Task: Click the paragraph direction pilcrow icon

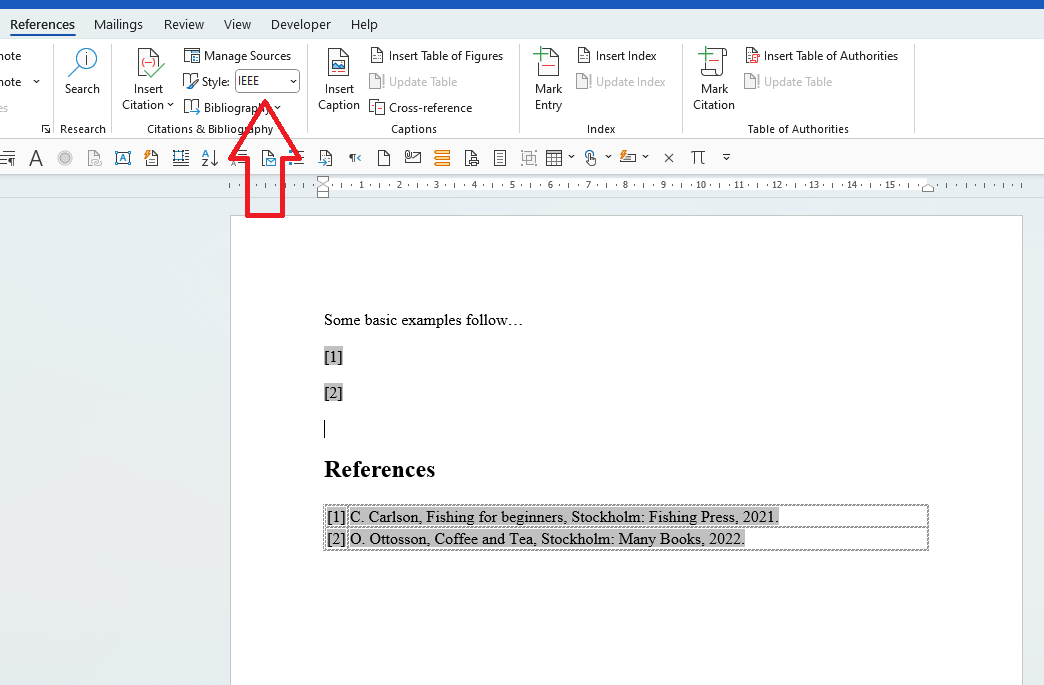Action: [x=355, y=158]
